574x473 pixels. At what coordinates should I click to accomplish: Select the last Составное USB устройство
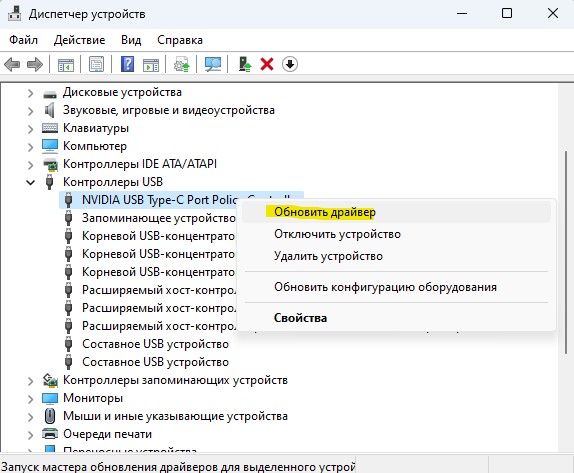pos(155,362)
